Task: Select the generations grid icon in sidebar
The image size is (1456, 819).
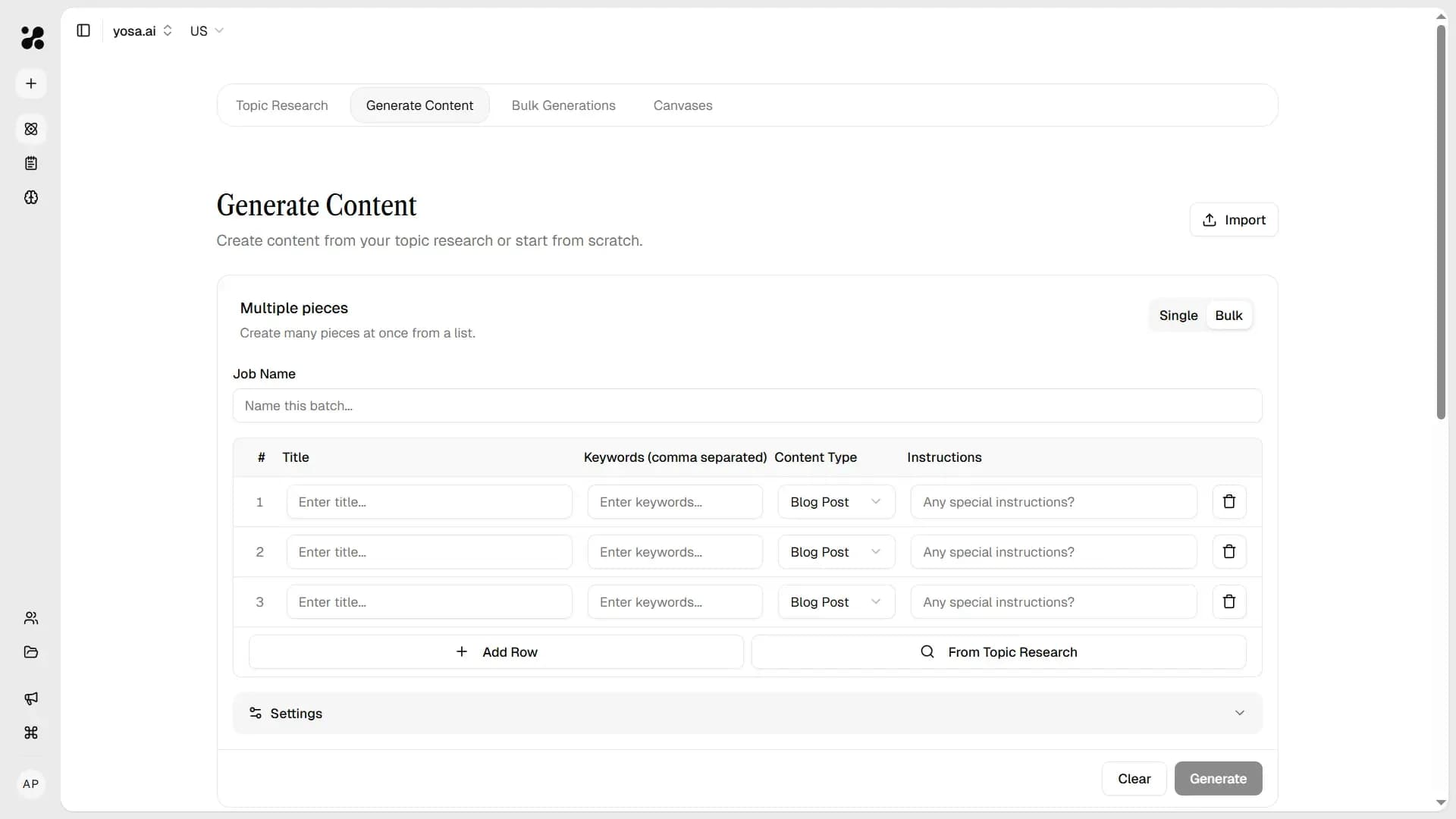Action: [30, 129]
